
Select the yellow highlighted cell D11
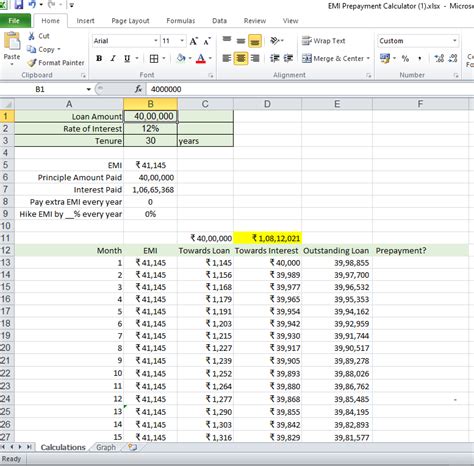(x=267, y=238)
